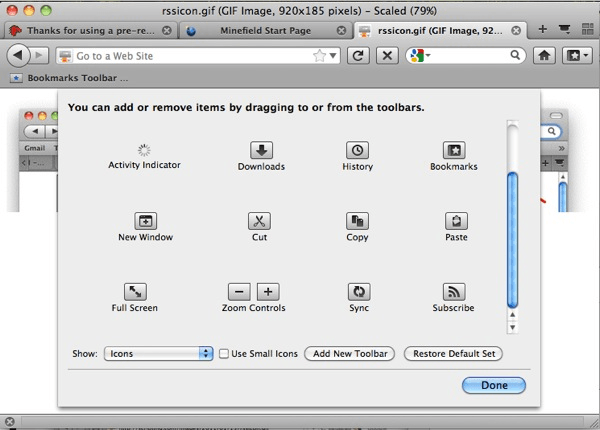Open the search engine selector dropdown
The image size is (600, 430).
point(420,55)
